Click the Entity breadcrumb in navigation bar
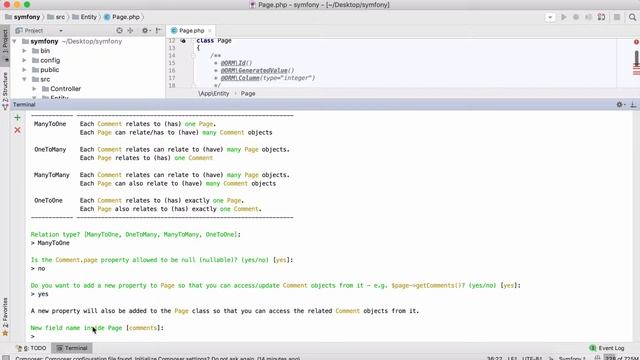The width and height of the screenshot is (640, 360). pyautogui.click(x=84, y=17)
